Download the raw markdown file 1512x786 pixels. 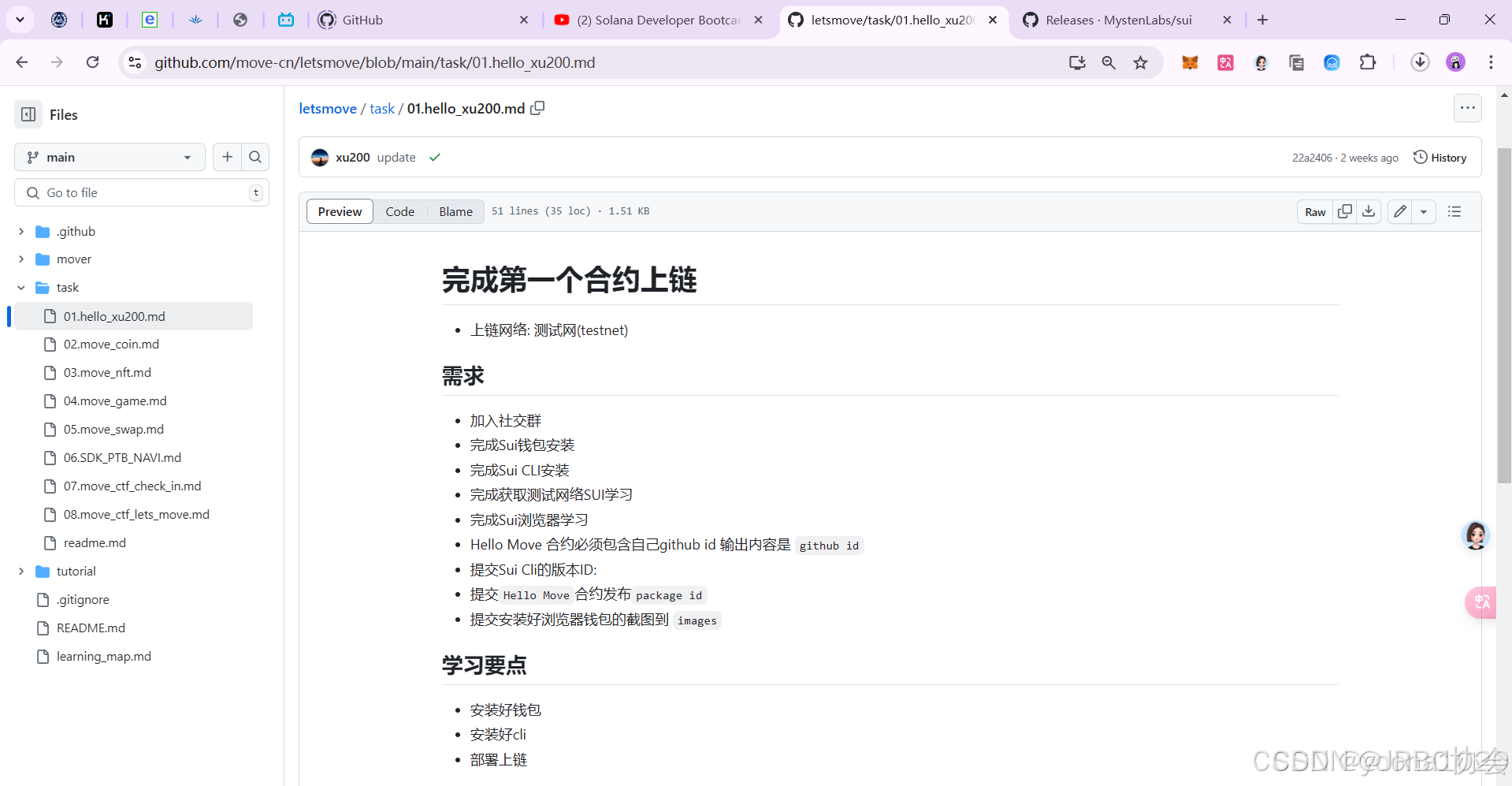click(x=1369, y=211)
